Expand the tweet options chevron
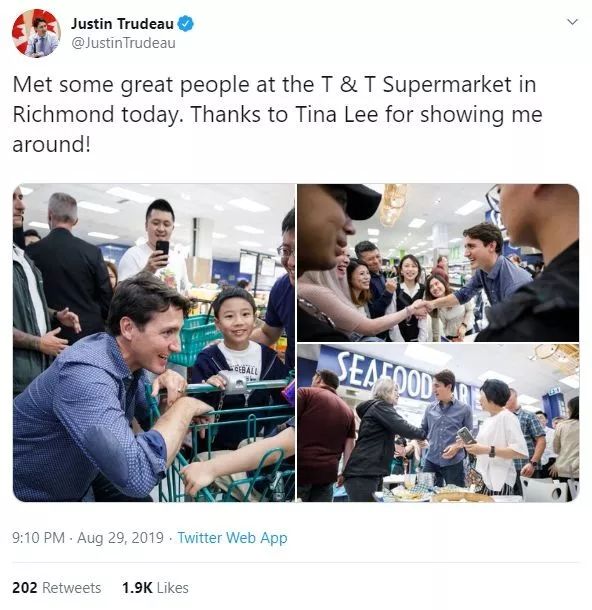Screen dimensions: 592x610 pyautogui.click(x=572, y=22)
